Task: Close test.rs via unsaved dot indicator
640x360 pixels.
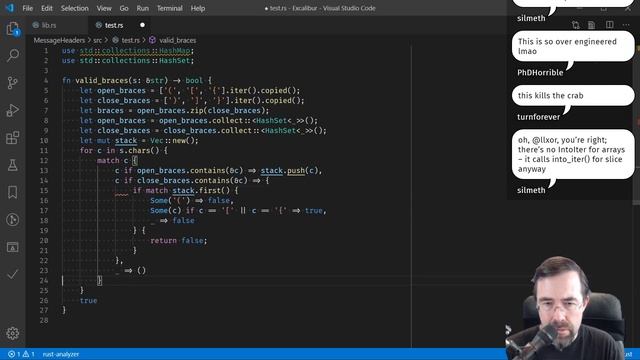Action: [x=142, y=25]
